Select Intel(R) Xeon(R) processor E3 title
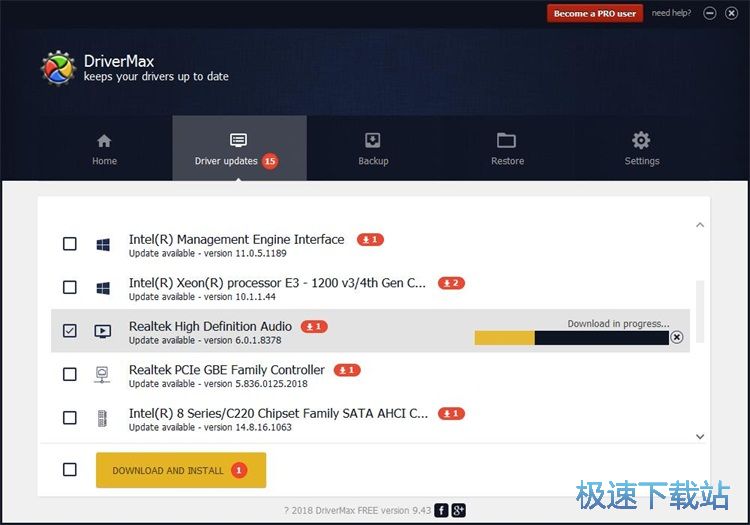The height and width of the screenshot is (525, 750). point(277,283)
